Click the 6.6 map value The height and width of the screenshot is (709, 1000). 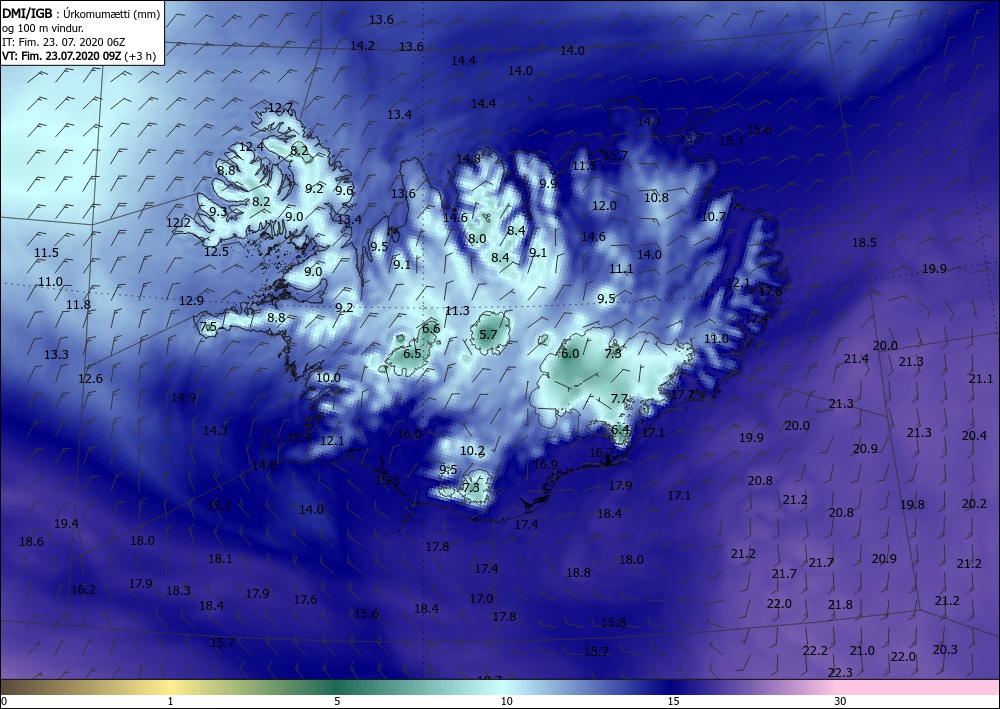tap(431, 328)
